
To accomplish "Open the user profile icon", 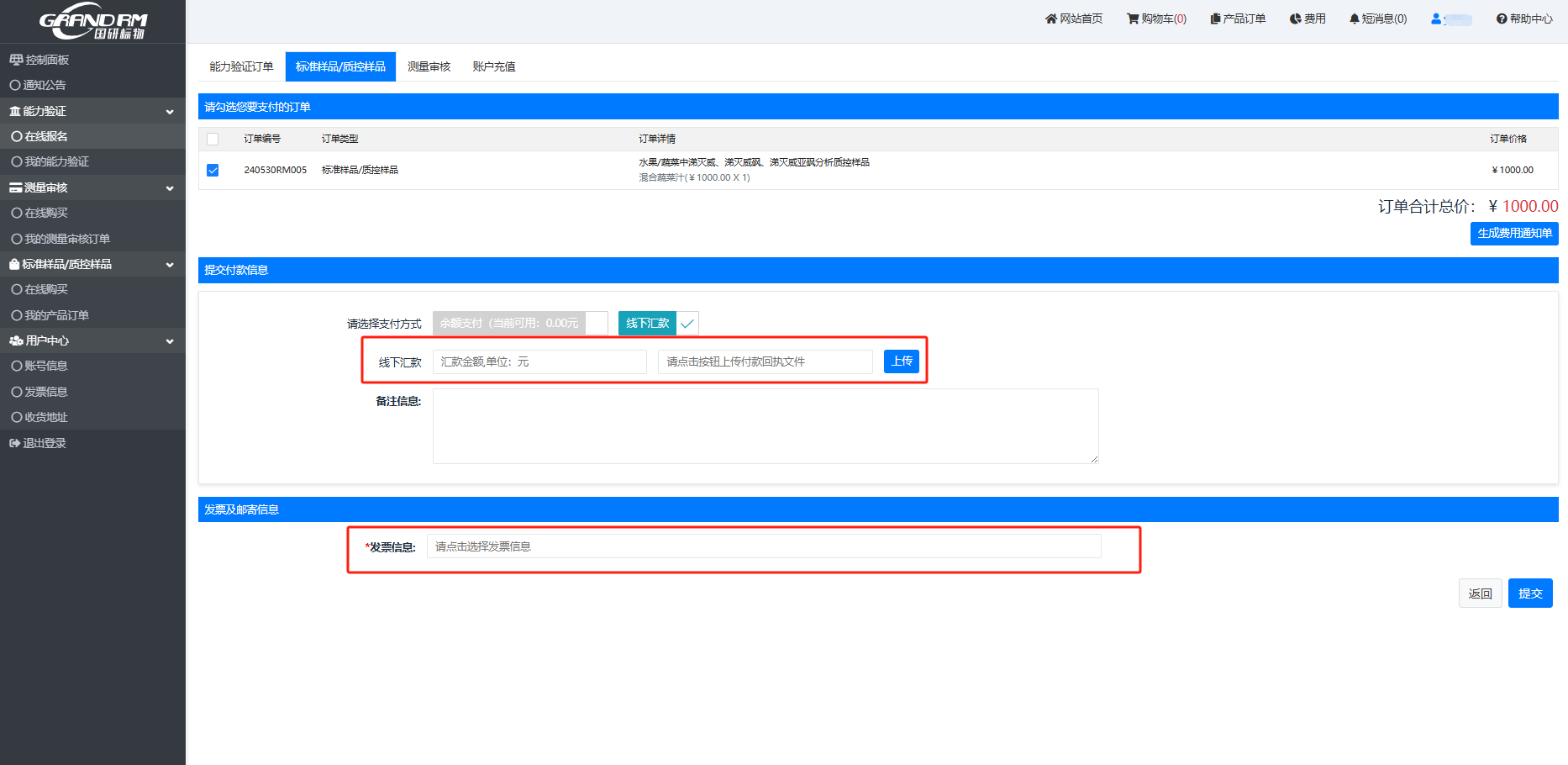I will coord(1436,18).
